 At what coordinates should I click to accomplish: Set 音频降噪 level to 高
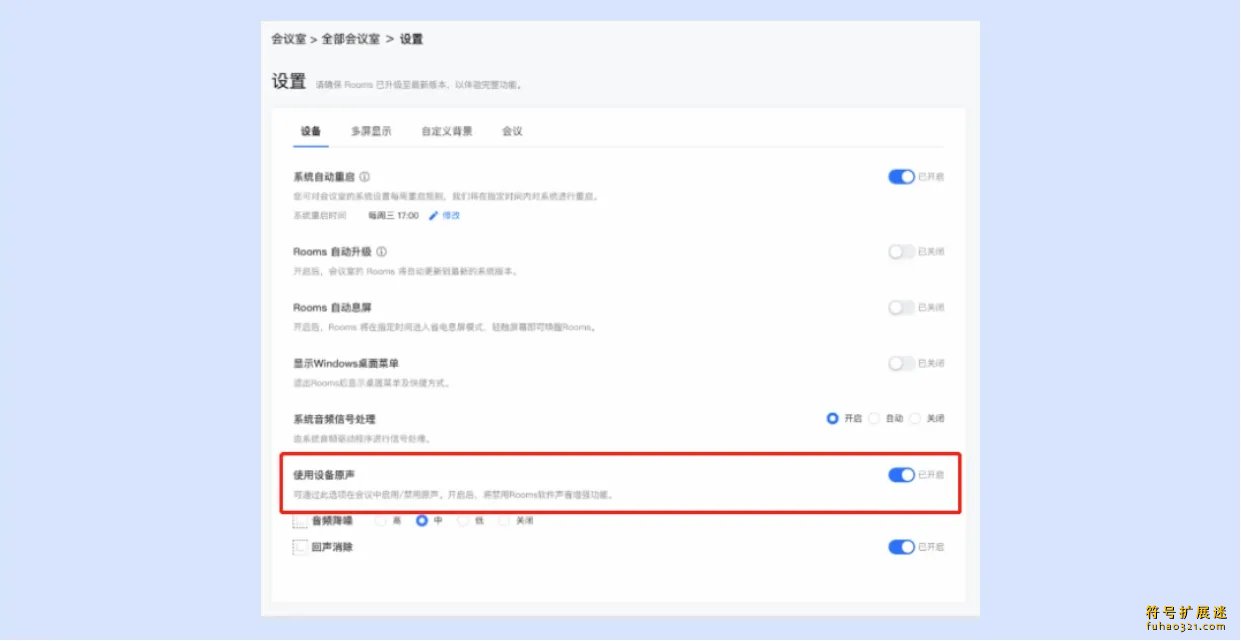[x=381, y=521]
